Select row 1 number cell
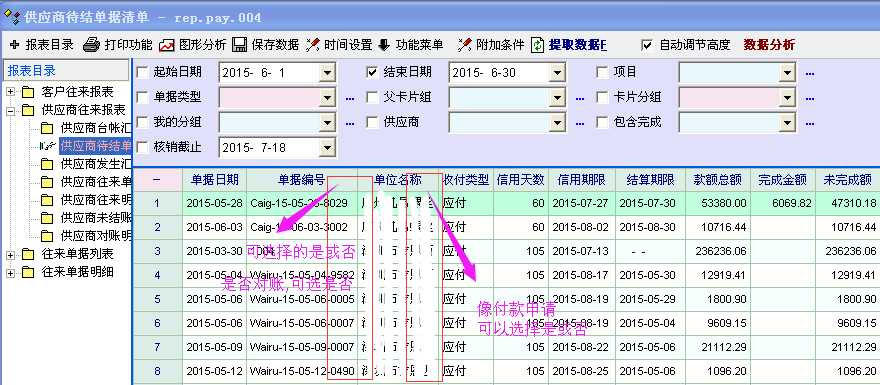 click(157, 203)
